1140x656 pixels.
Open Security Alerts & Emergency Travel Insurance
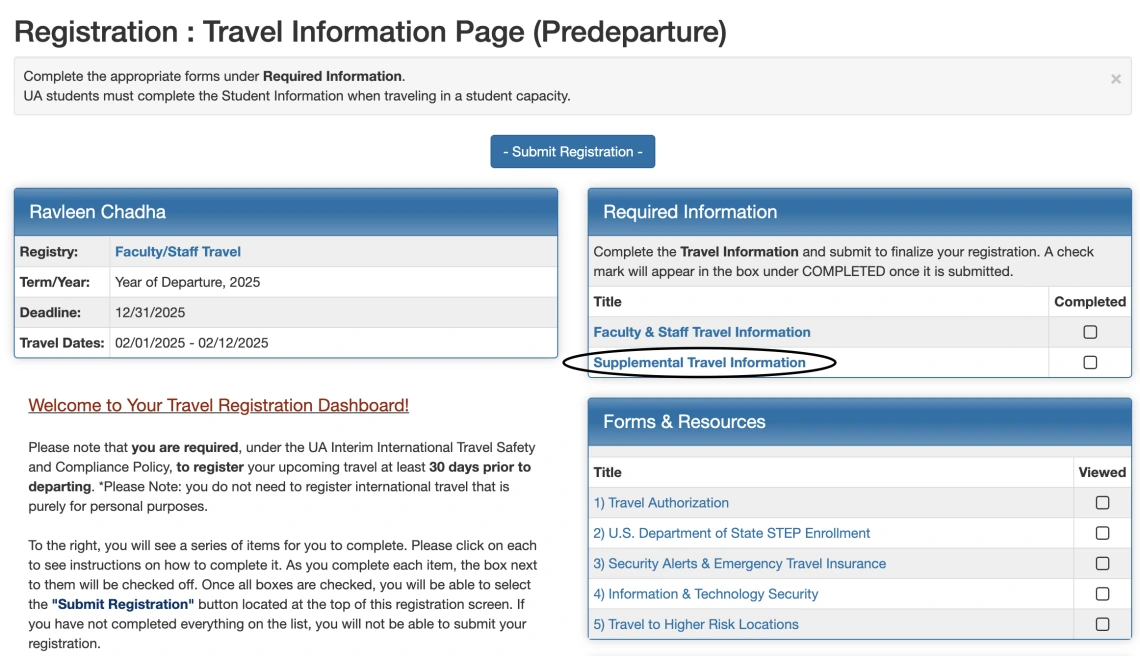(x=739, y=564)
